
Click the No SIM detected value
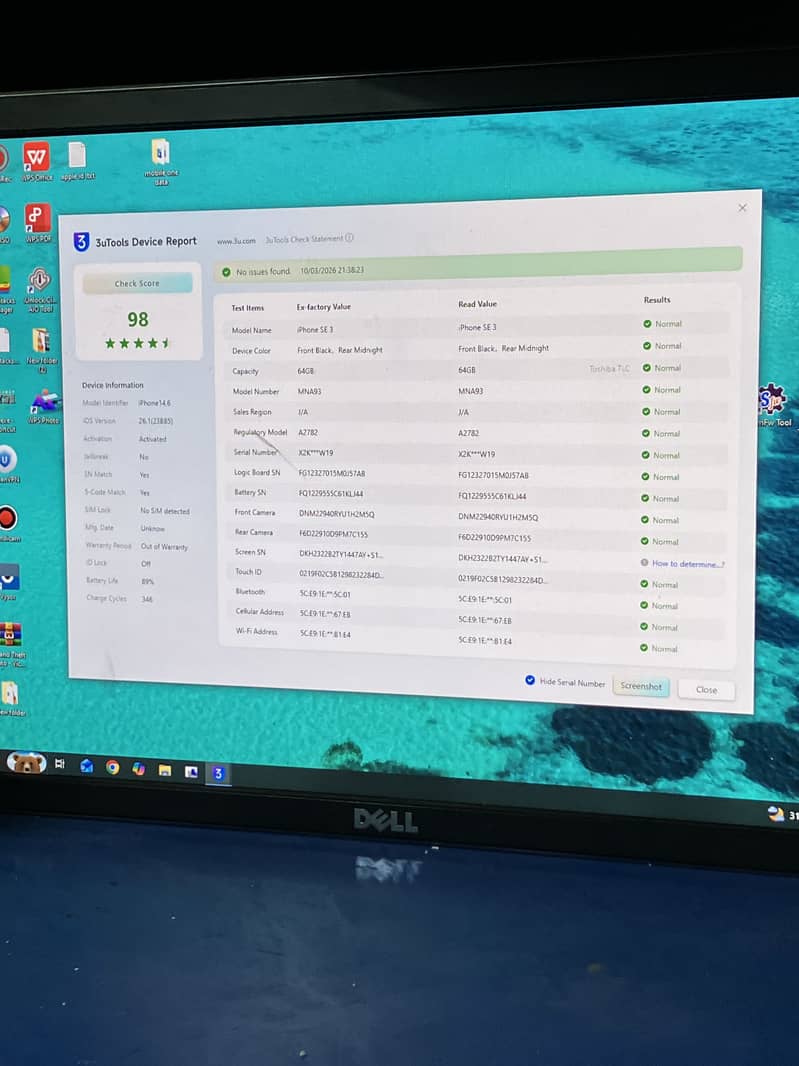click(165, 511)
